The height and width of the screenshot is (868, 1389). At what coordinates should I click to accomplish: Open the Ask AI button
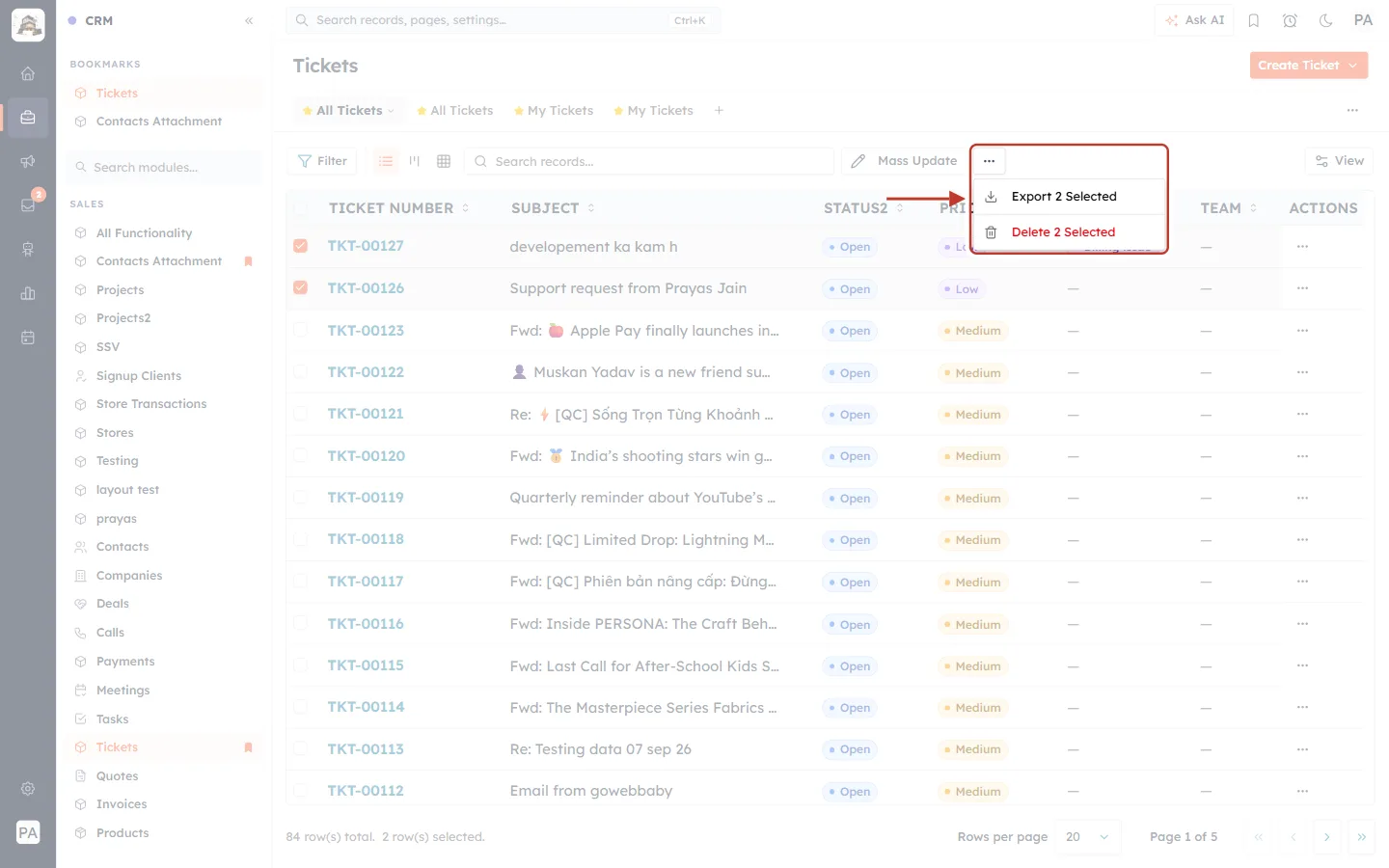tap(1194, 20)
